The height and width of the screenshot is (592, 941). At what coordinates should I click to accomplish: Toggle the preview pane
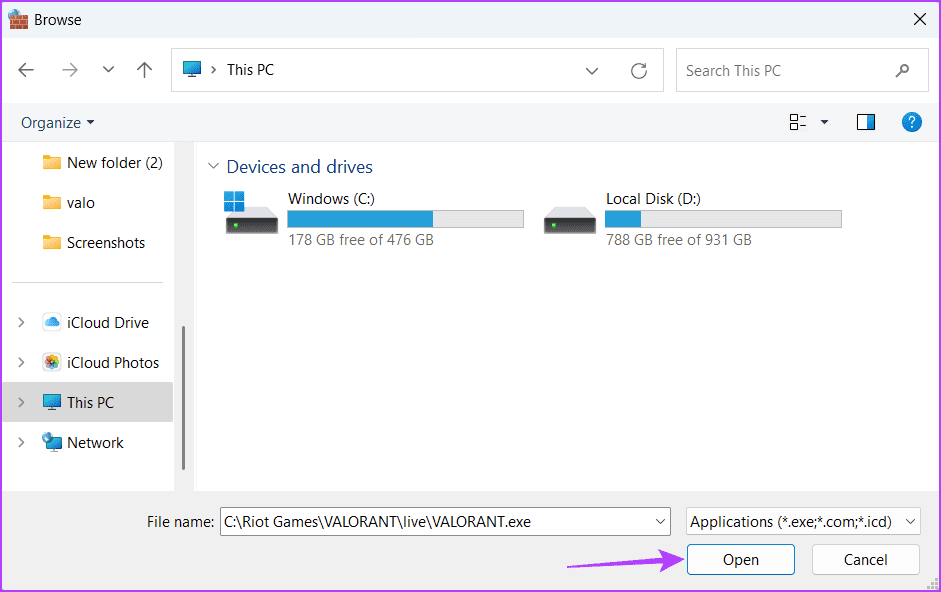(x=865, y=122)
